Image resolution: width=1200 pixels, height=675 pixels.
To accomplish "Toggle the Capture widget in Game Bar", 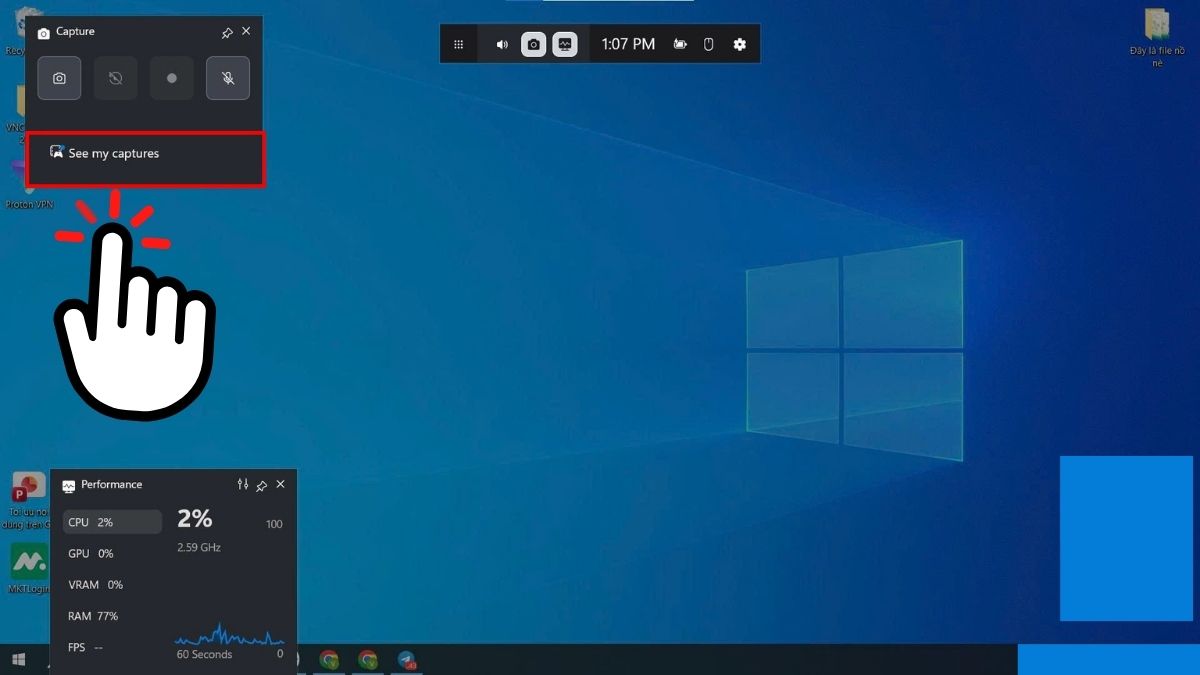I will pos(534,44).
